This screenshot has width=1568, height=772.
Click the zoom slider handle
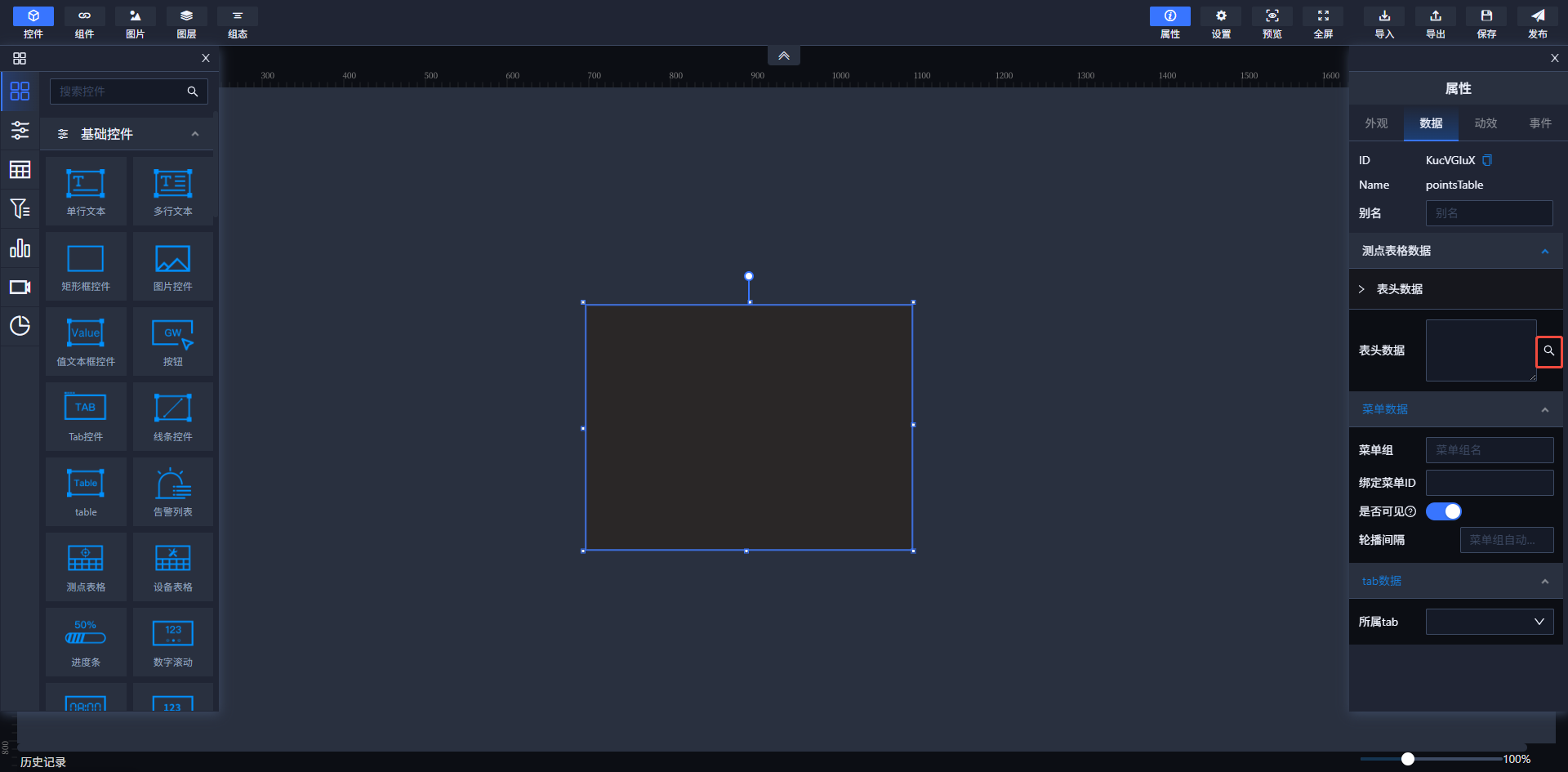1407,759
